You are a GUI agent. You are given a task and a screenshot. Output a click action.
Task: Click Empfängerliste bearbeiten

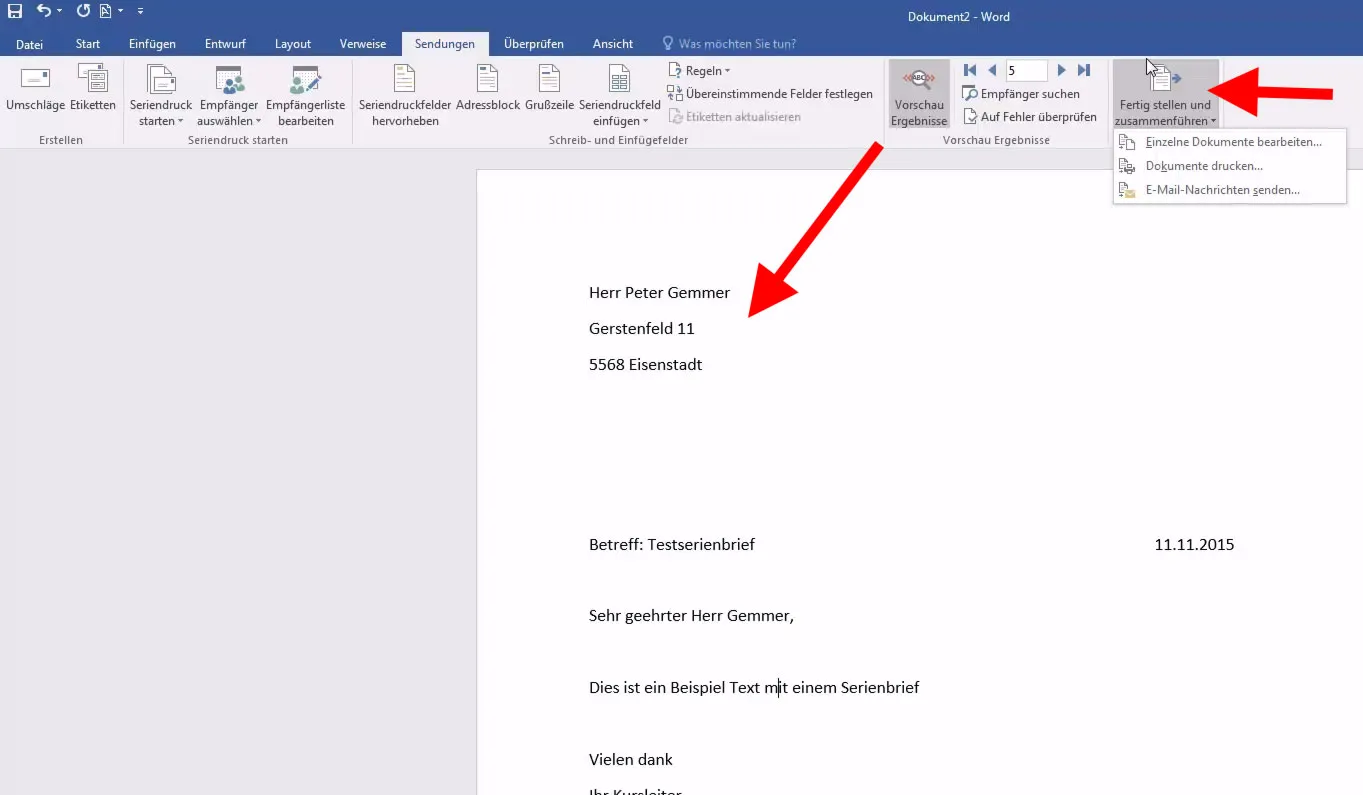[x=305, y=96]
